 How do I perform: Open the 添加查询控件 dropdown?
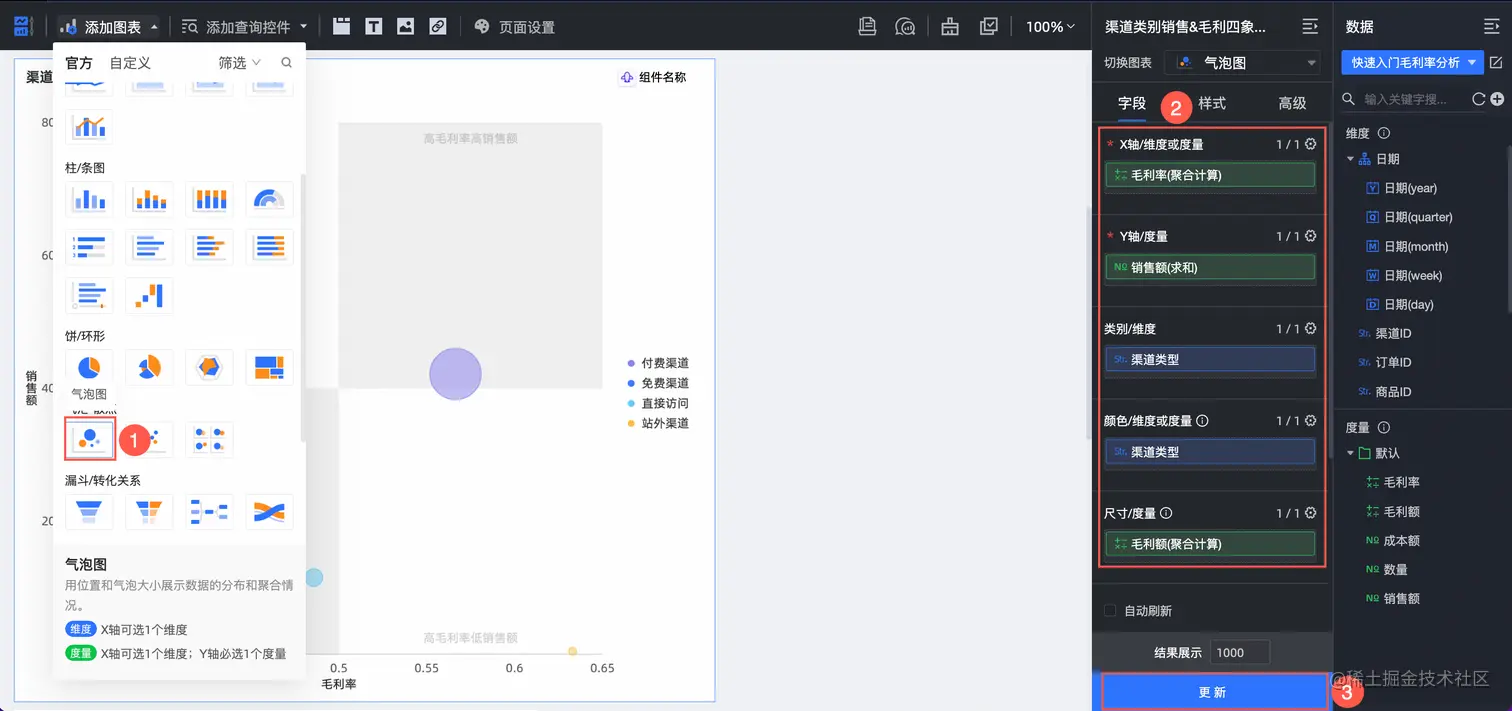coord(245,27)
